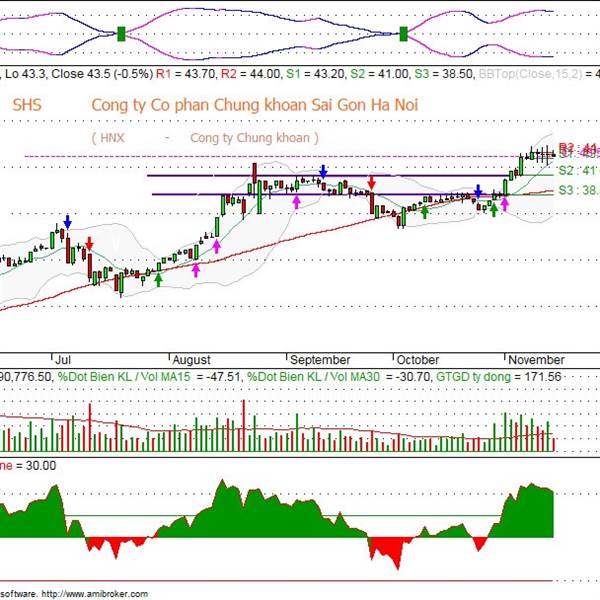This screenshot has height=600, width=600.
Task: Select the red down arrow signal in July
Action: pyautogui.click(x=89, y=243)
